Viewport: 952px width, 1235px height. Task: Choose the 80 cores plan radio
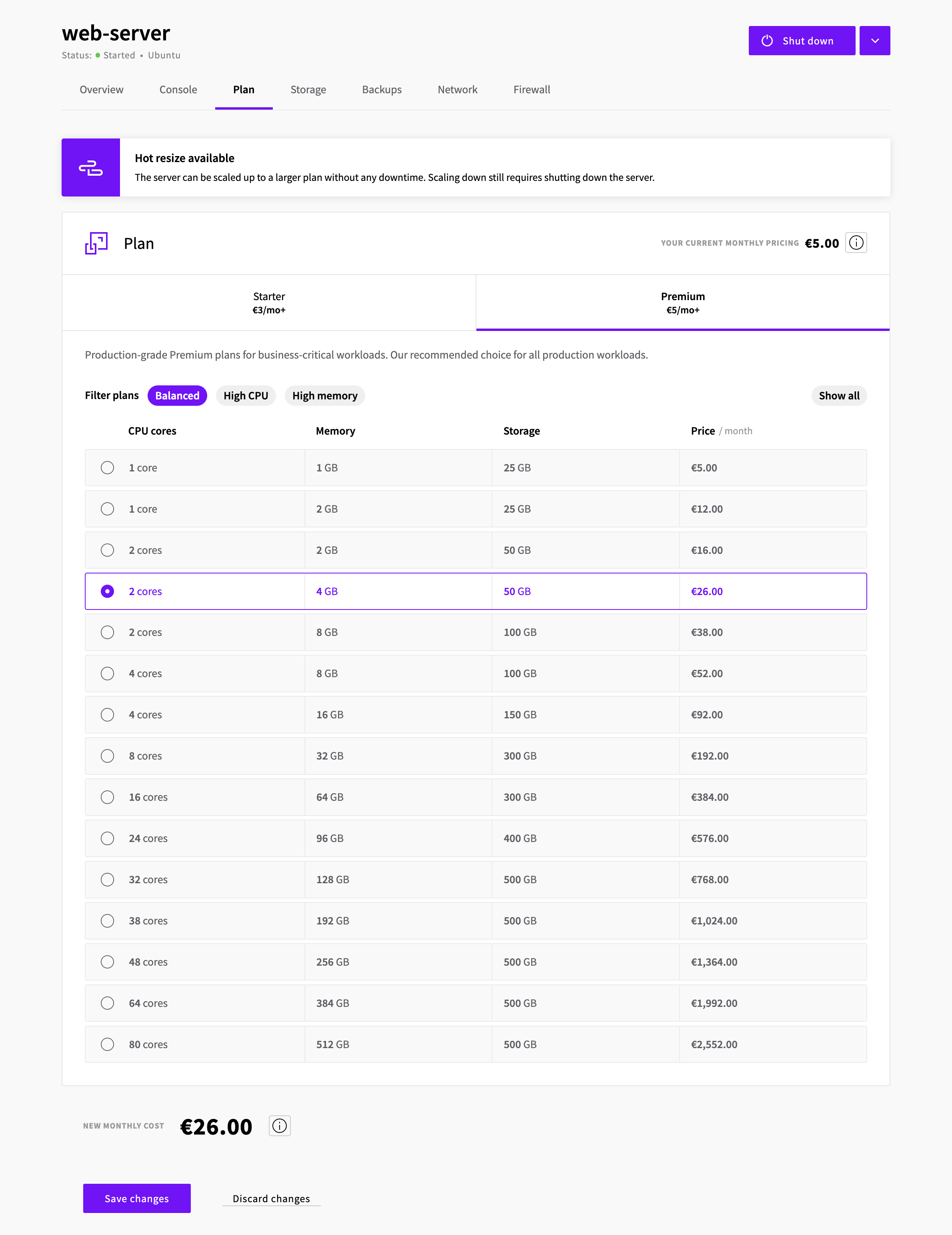click(x=108, y=1045)
